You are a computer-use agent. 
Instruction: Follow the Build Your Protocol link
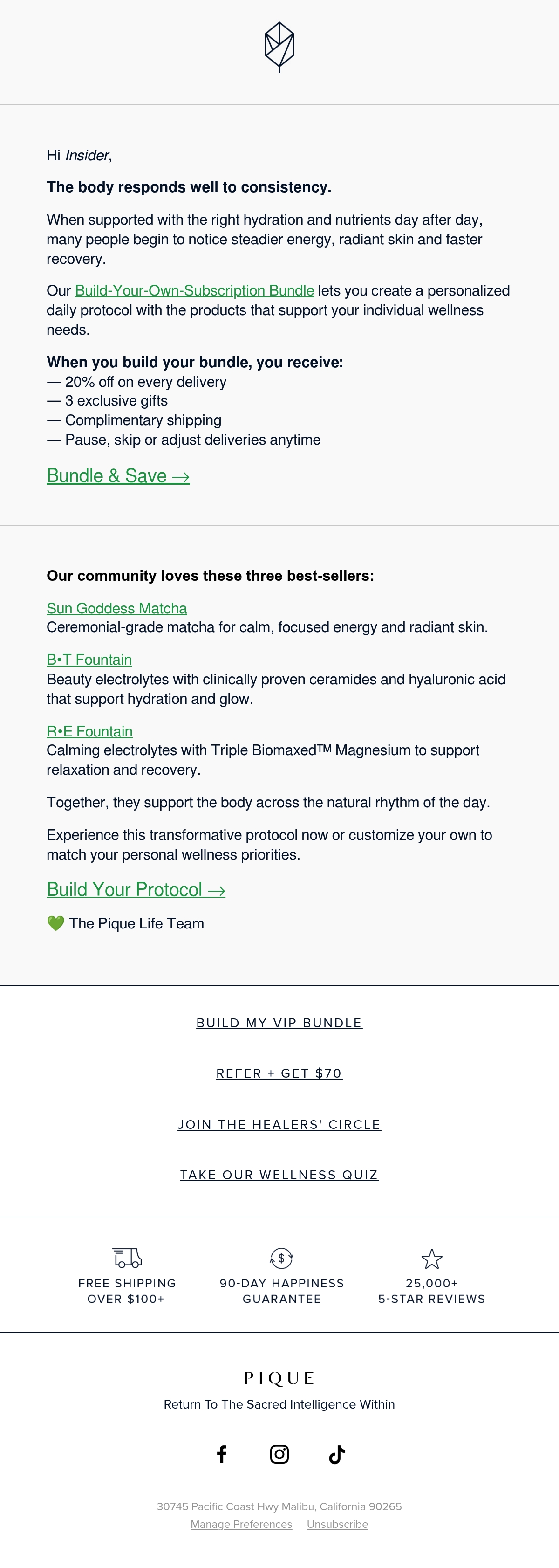click(136, 889)
